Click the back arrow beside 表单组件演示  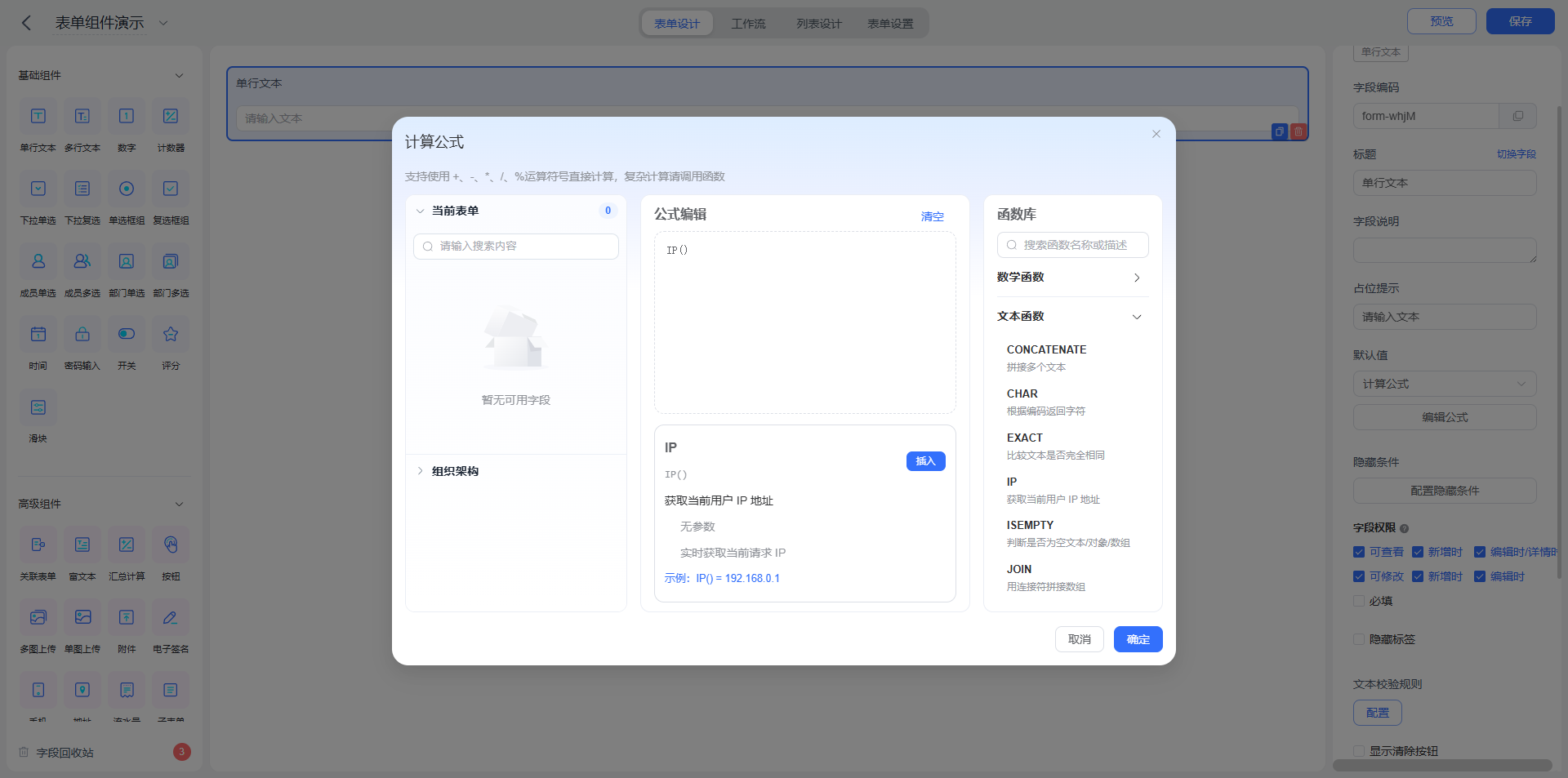point(26,23)
